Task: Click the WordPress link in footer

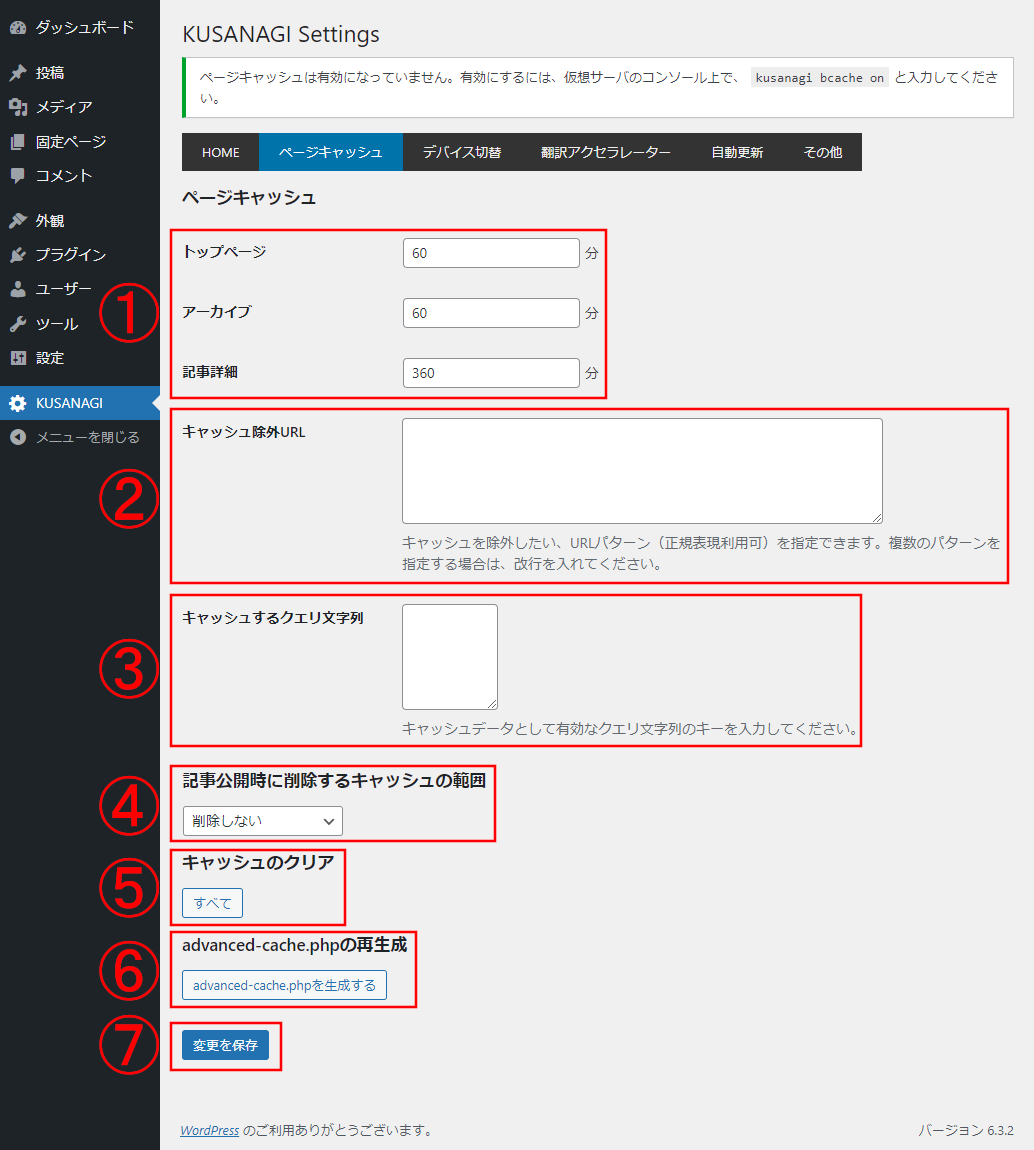Action: click(209, 1130)
